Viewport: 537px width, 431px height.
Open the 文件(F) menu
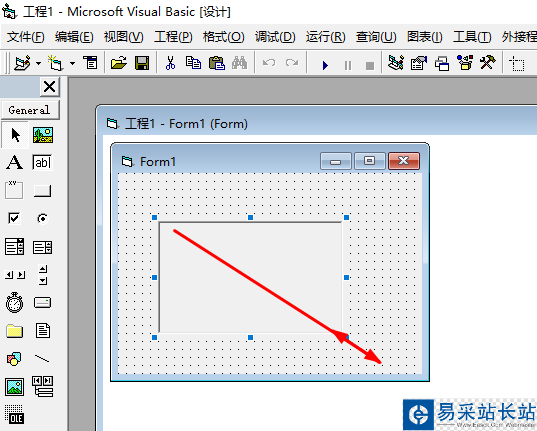click(x=26, y=37)
